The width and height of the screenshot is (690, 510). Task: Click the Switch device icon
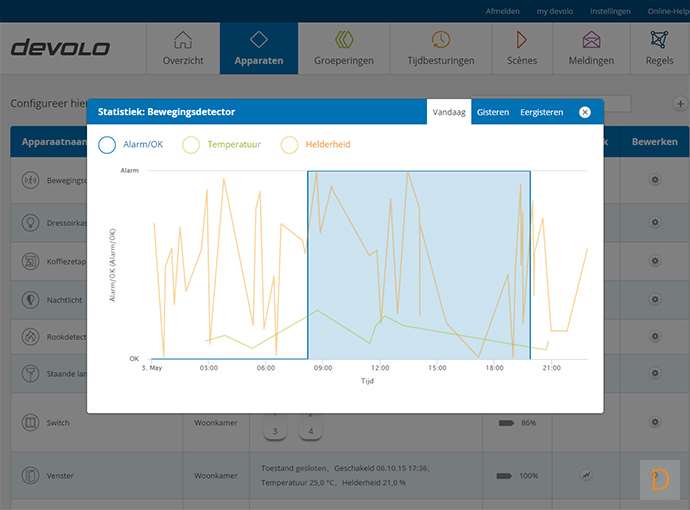pyautogui.click(x=30, y=422)
